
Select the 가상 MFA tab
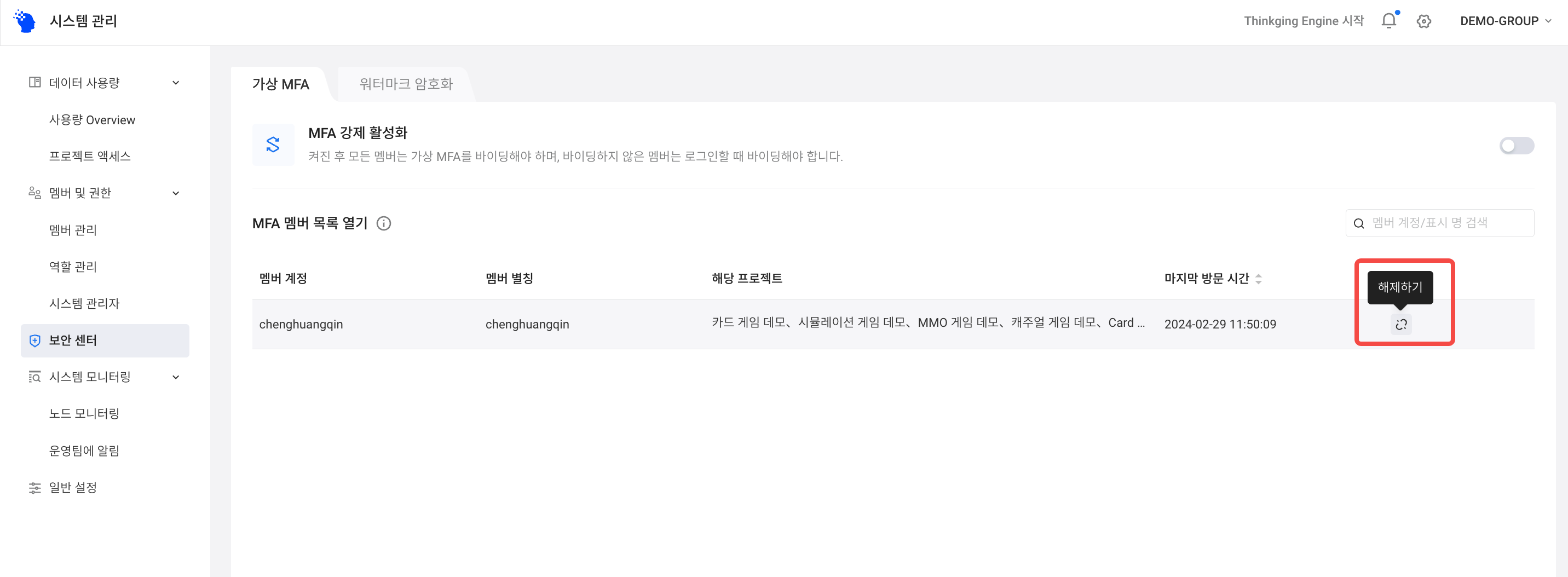(281, 84)
